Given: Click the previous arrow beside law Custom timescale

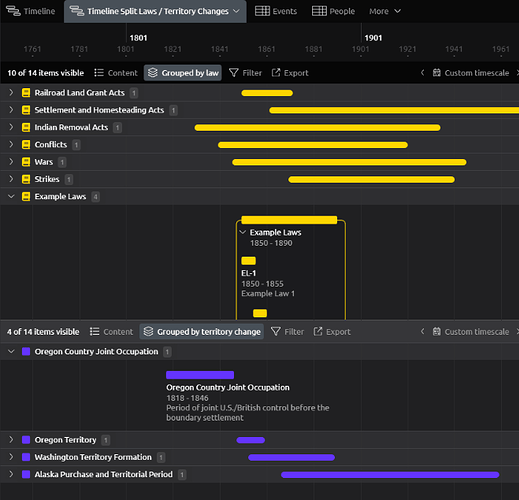Looking at the screenshot, I should 422,73.
